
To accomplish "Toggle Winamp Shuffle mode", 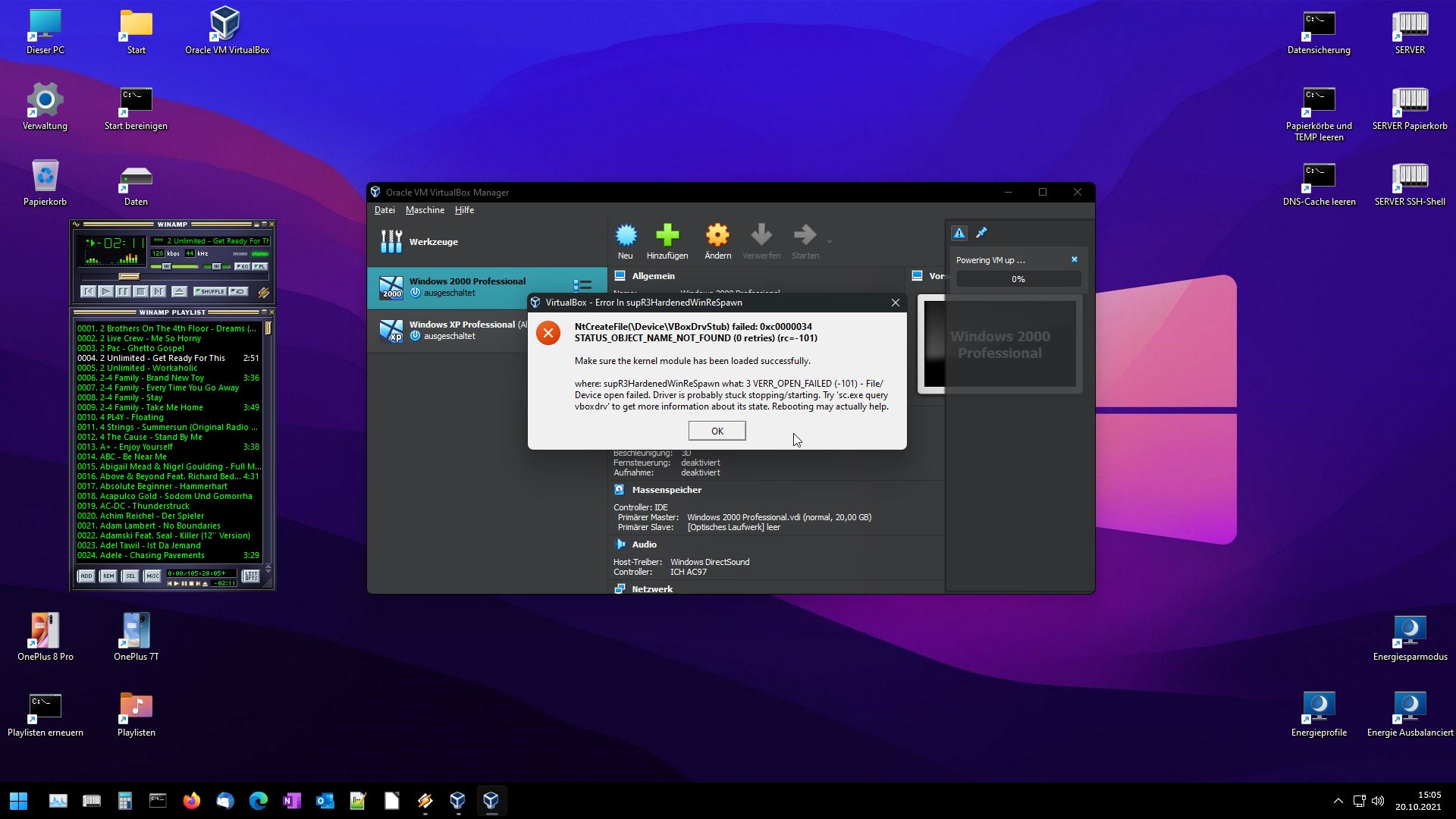I will click(x=210, y=292).
